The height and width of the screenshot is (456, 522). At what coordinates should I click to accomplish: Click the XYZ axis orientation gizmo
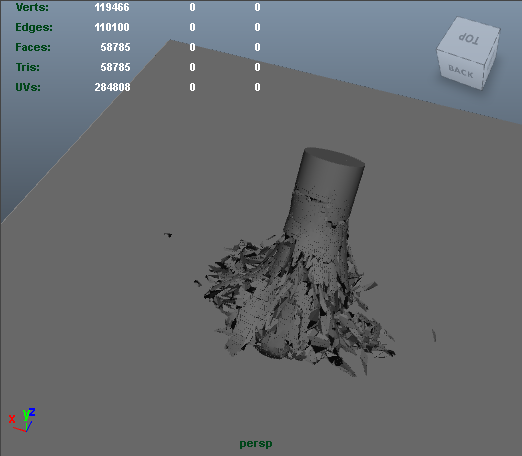[x=22, y=420]
